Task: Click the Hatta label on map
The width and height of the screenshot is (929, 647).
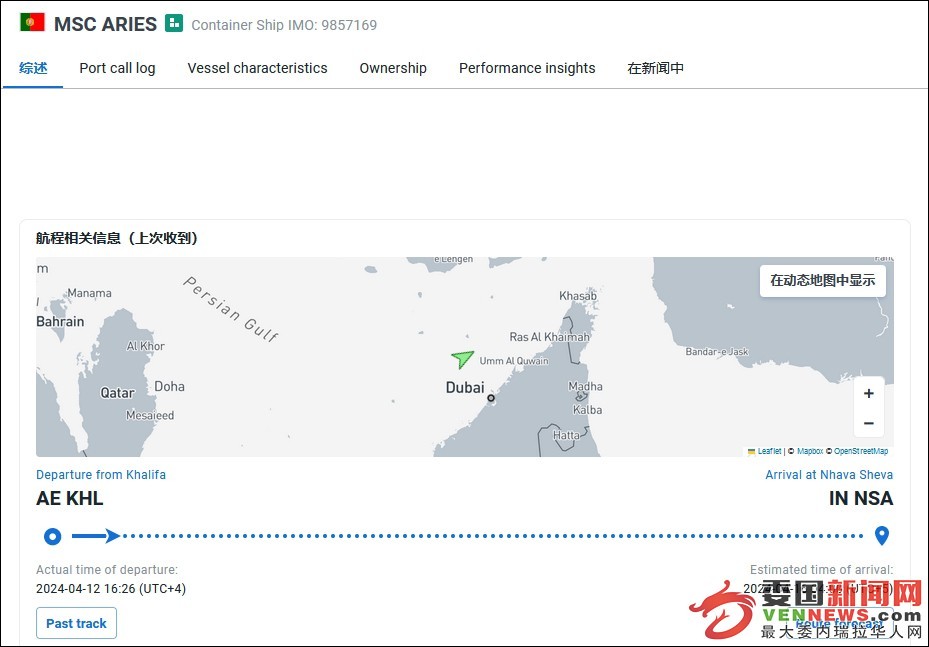Action: pos(566,435)
